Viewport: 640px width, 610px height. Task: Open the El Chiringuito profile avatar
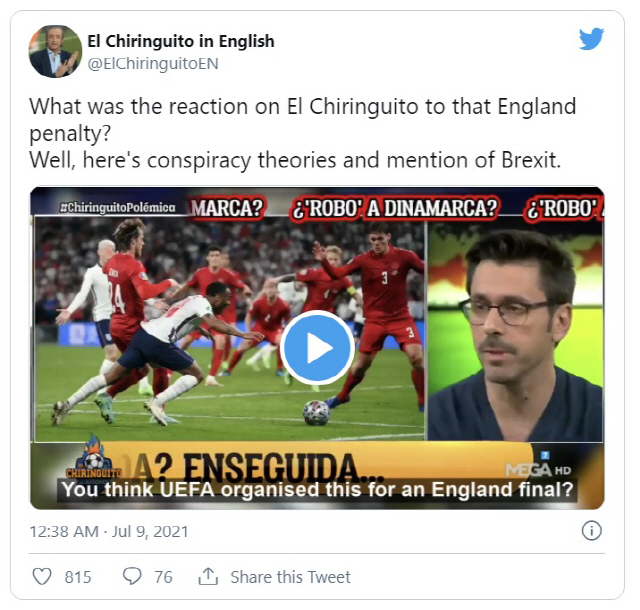click(55, 51)
